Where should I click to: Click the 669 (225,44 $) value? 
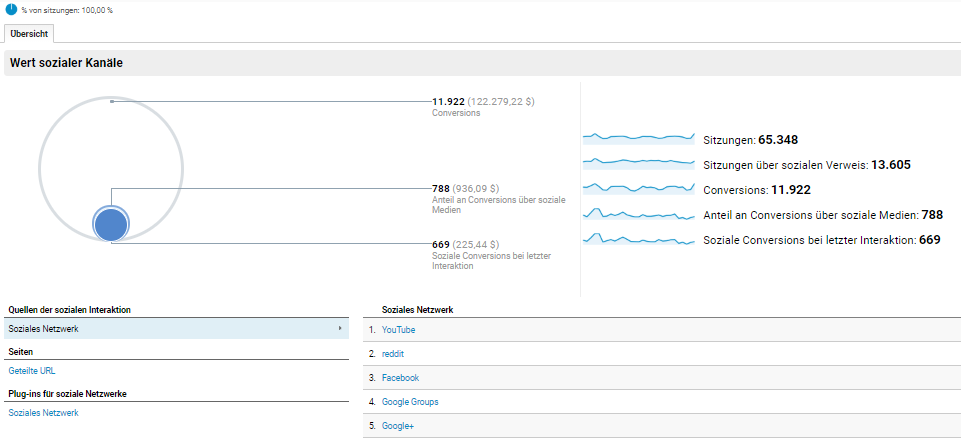[x=466, y=244]
